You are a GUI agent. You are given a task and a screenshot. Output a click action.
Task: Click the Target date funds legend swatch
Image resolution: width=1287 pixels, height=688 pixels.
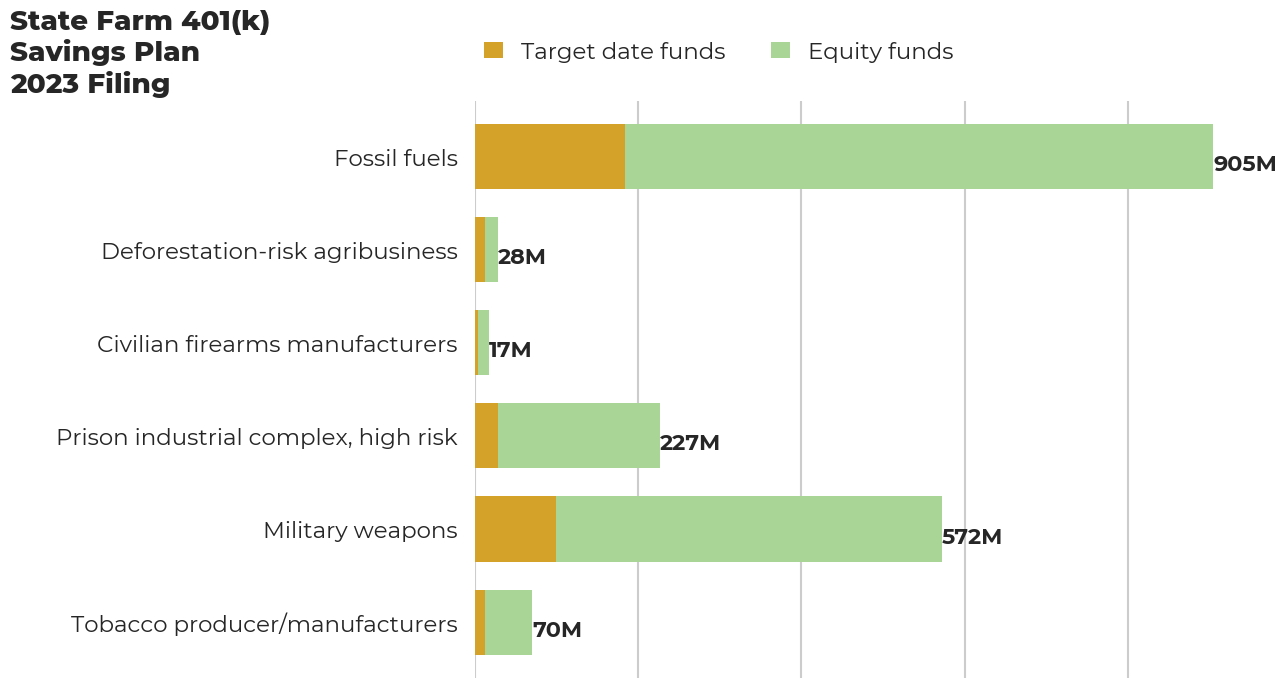(x=493, y=50)
